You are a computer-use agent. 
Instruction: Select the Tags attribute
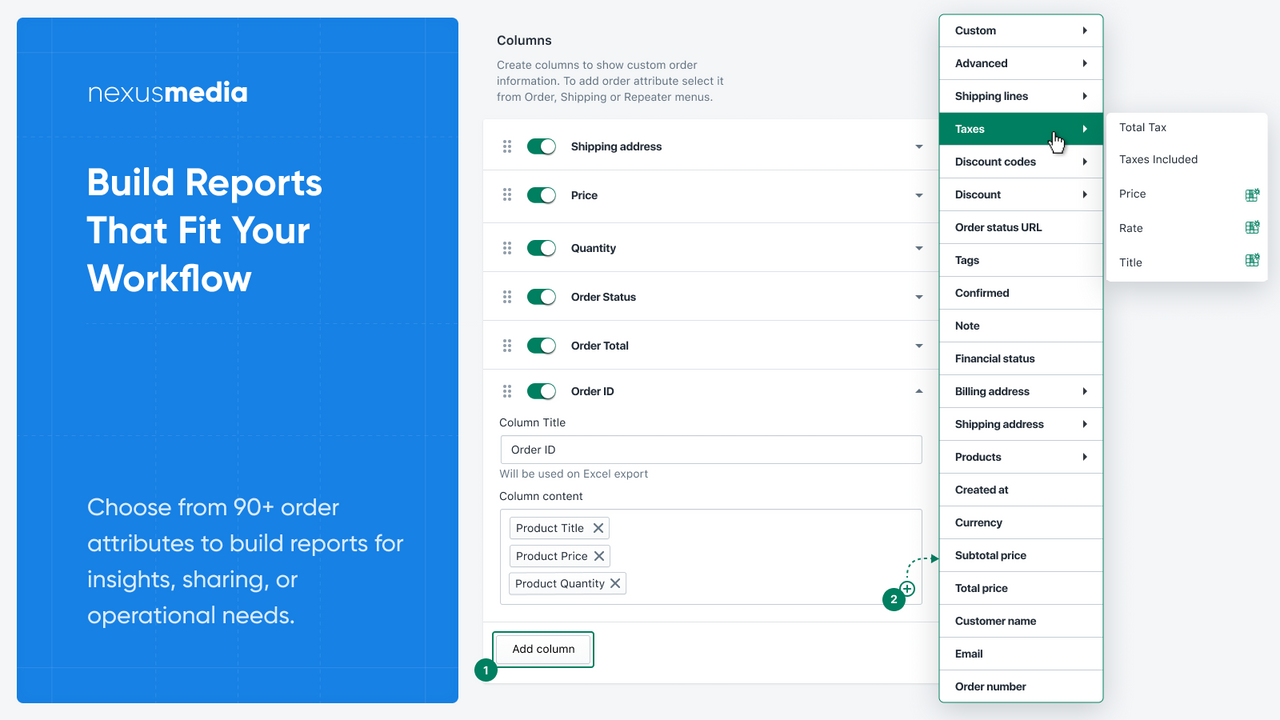coord(1021,260)
